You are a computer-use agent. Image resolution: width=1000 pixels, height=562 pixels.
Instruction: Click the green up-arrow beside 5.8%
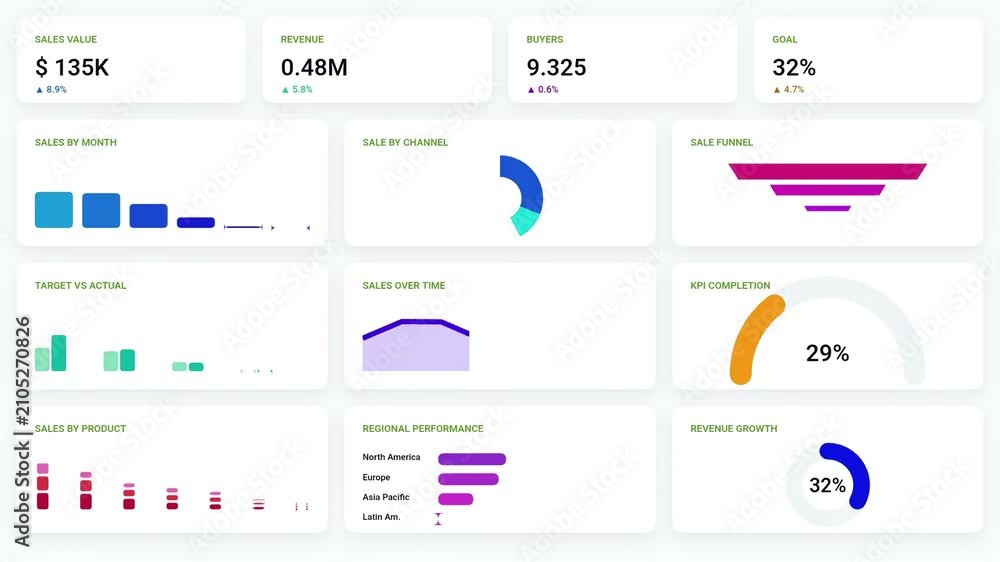point(286,90)
